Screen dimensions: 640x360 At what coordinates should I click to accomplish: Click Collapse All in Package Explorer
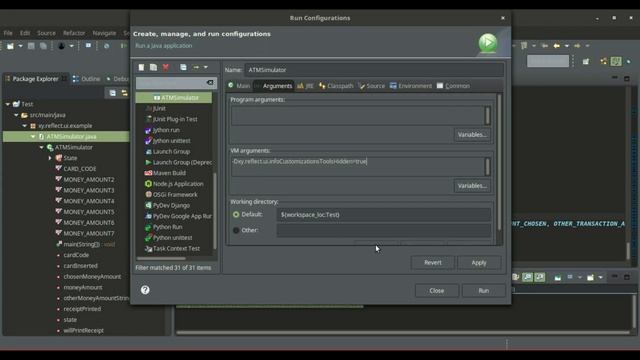(x=113, y=93)
